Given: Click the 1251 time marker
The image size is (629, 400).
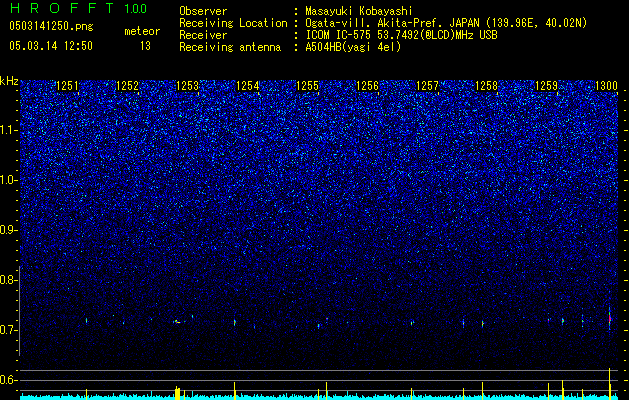Looking at the screenshot, I should click(67, 86).
